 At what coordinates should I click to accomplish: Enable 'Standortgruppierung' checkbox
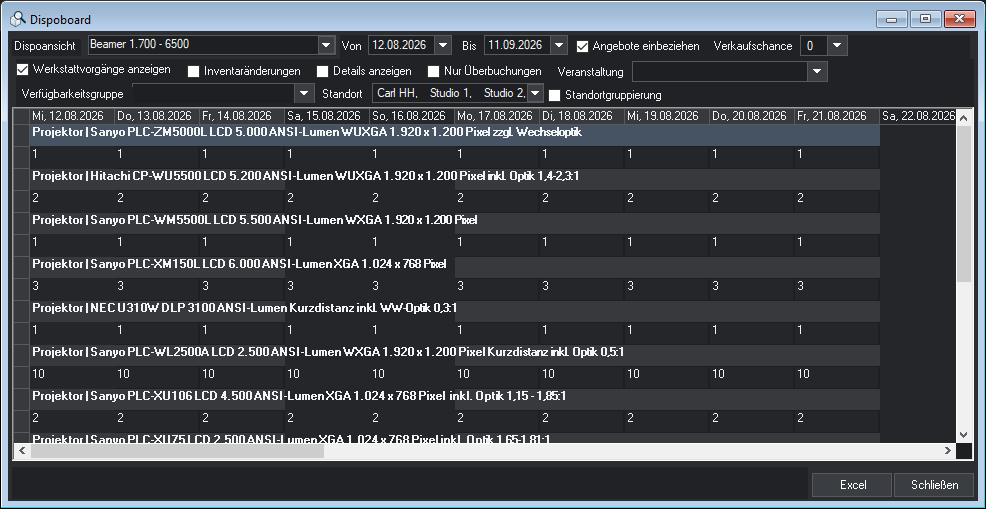click(555, 95)
